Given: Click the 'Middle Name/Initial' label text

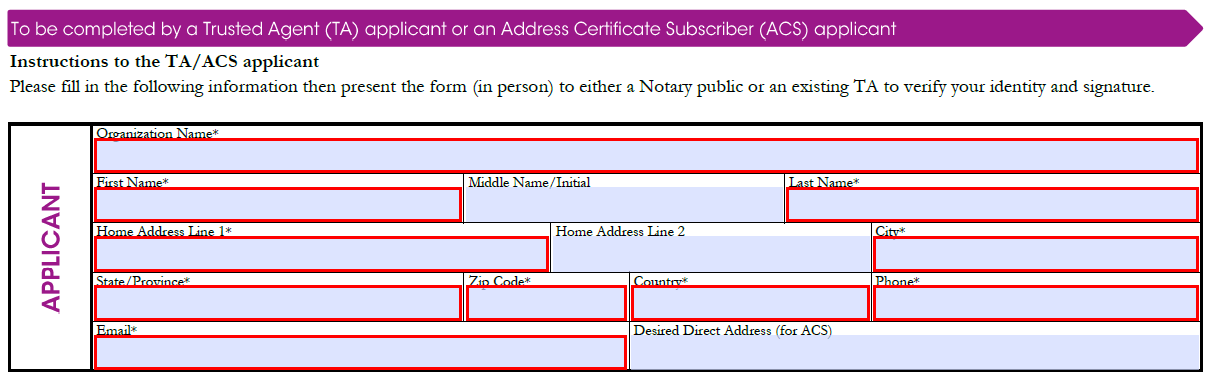Looking at the screenshot, I should 529,182.
